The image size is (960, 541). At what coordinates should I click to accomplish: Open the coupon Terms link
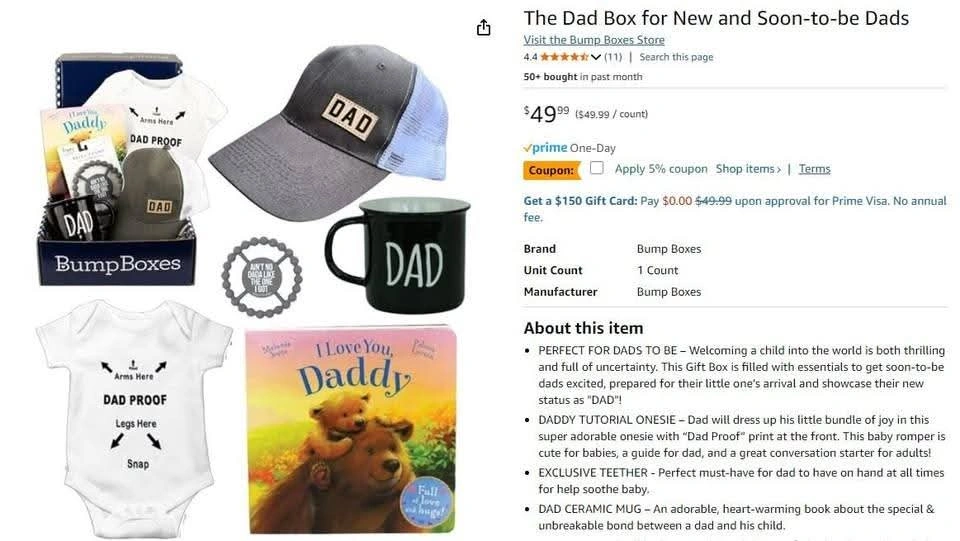[814, 169]
